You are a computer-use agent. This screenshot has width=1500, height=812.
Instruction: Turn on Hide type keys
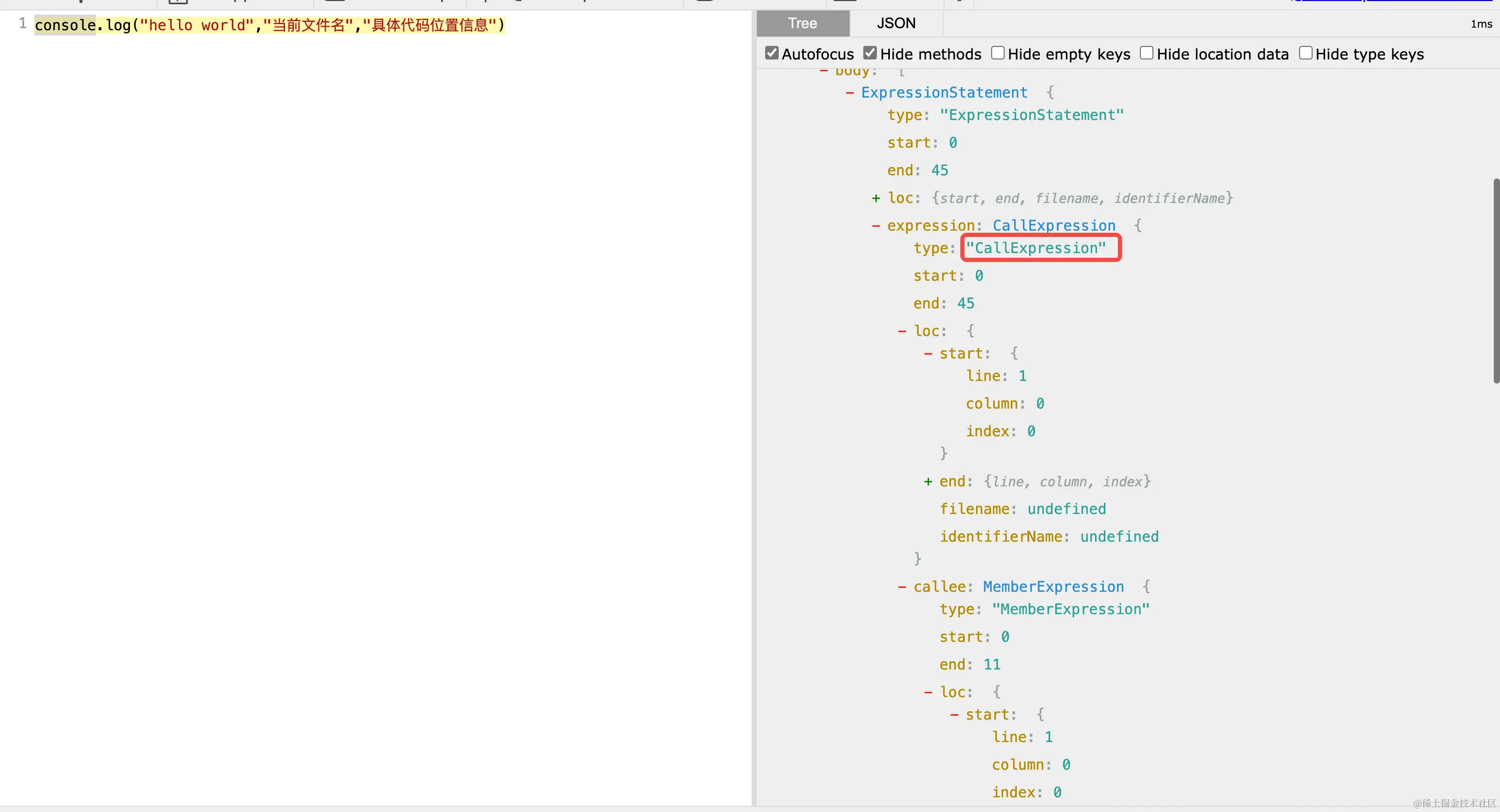(1305, 54)
